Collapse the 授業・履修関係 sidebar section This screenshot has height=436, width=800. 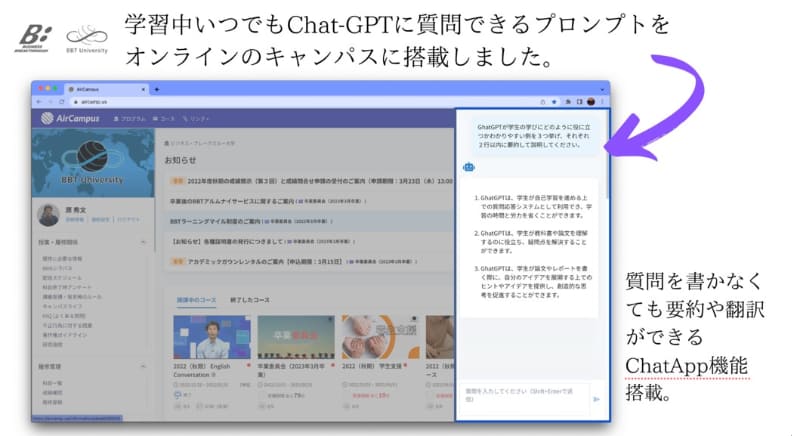(143, 242)
